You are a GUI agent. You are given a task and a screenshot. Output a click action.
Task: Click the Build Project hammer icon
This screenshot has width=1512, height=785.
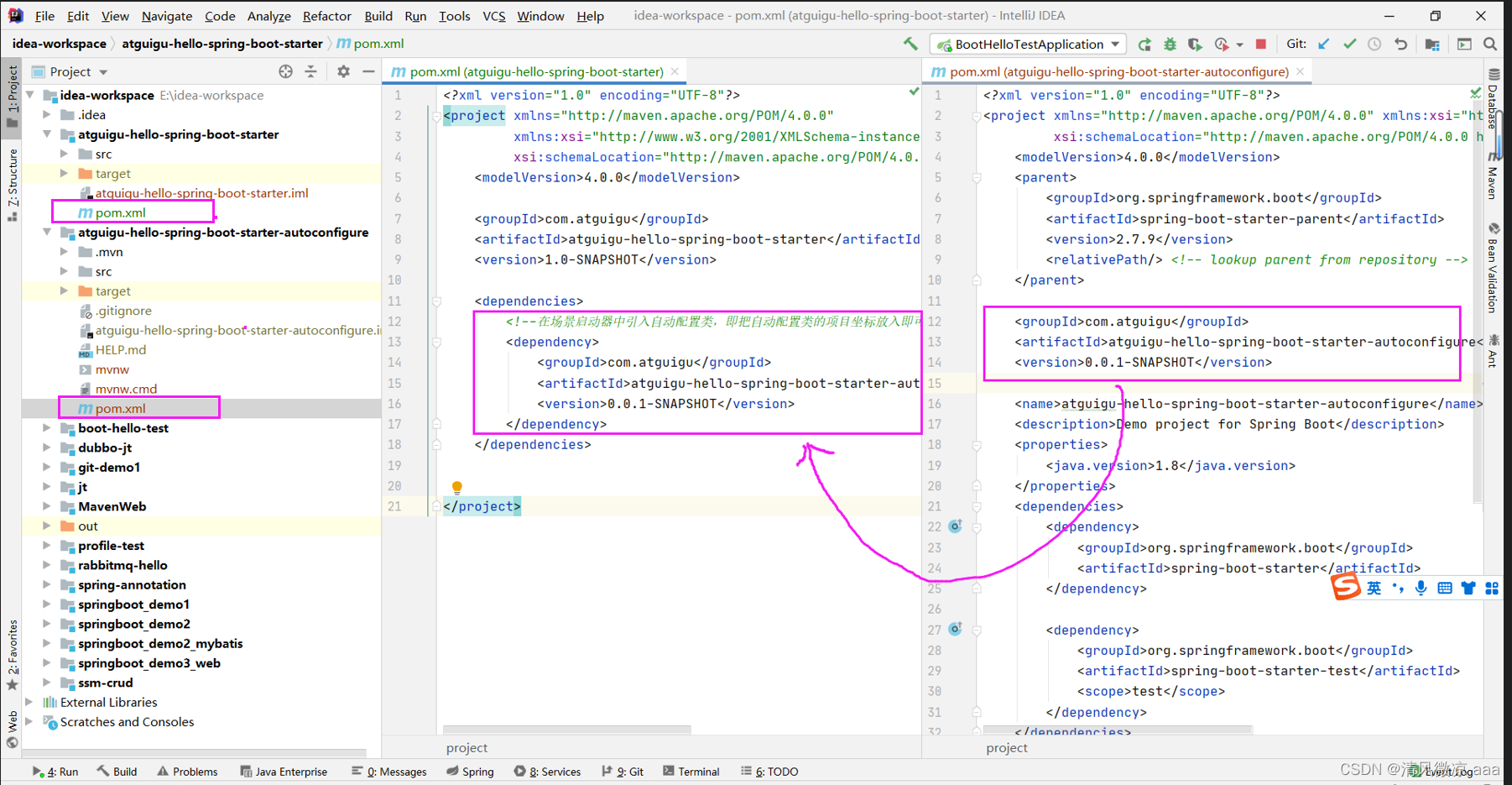(x=910, y=44)
